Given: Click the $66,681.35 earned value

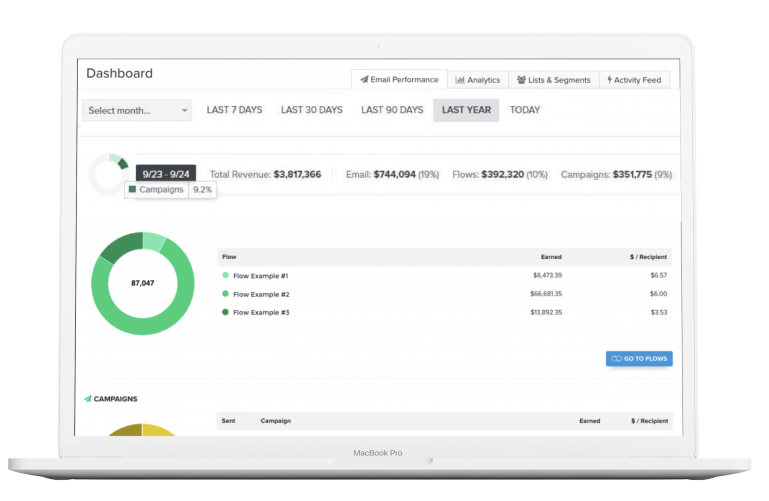Looking at the screenshot, I should pos(546,294).
